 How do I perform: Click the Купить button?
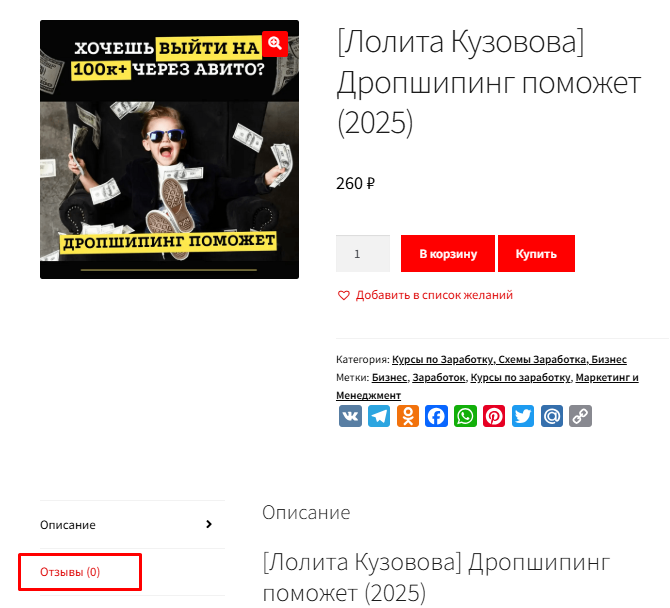536,253
